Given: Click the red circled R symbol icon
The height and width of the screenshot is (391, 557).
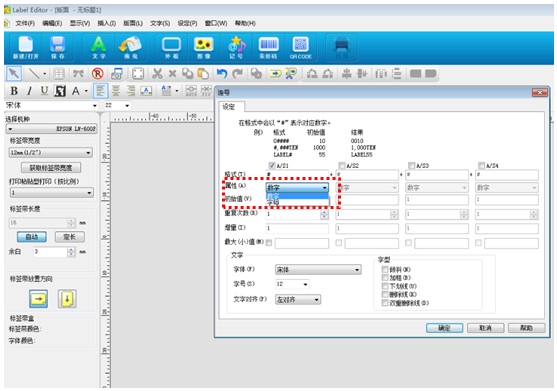Looking at the screenshot, I should [97, 74].
